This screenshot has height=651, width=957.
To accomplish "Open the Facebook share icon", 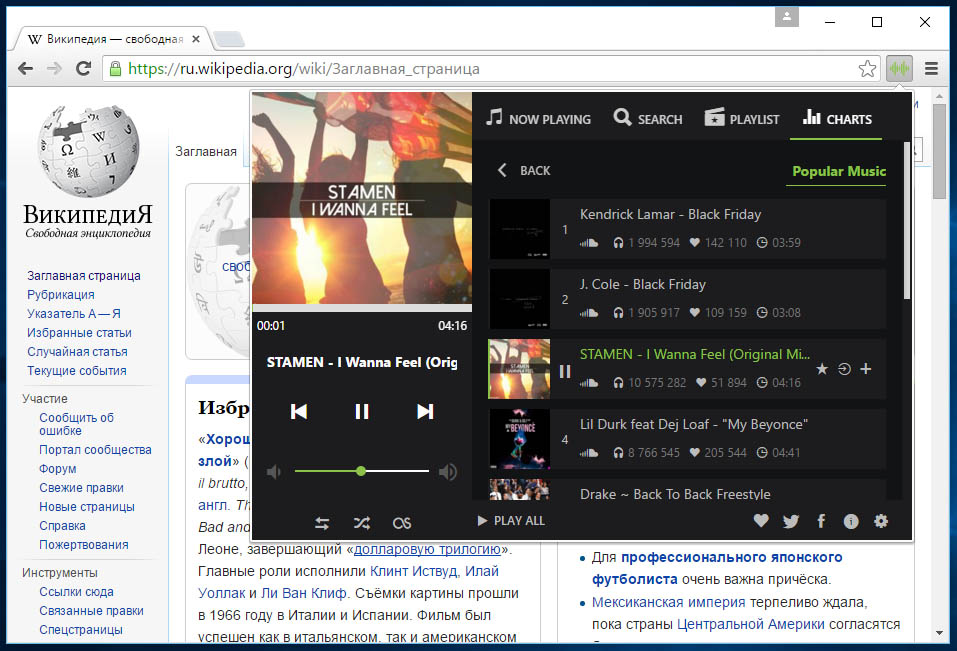I will point(822,520).
